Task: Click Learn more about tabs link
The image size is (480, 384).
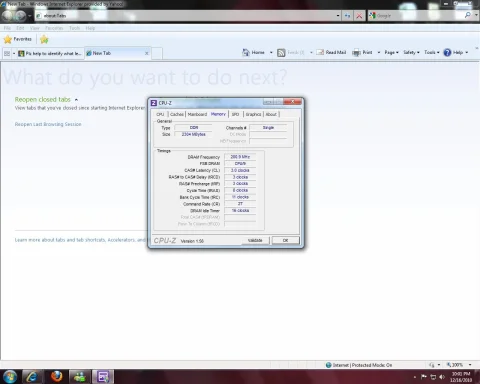Action: coord(80,240)
